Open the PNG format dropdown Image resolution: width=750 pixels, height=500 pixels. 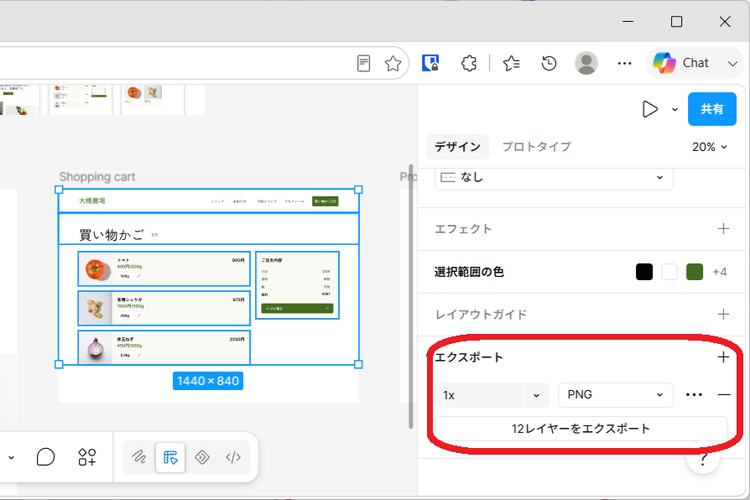(615, 395)
